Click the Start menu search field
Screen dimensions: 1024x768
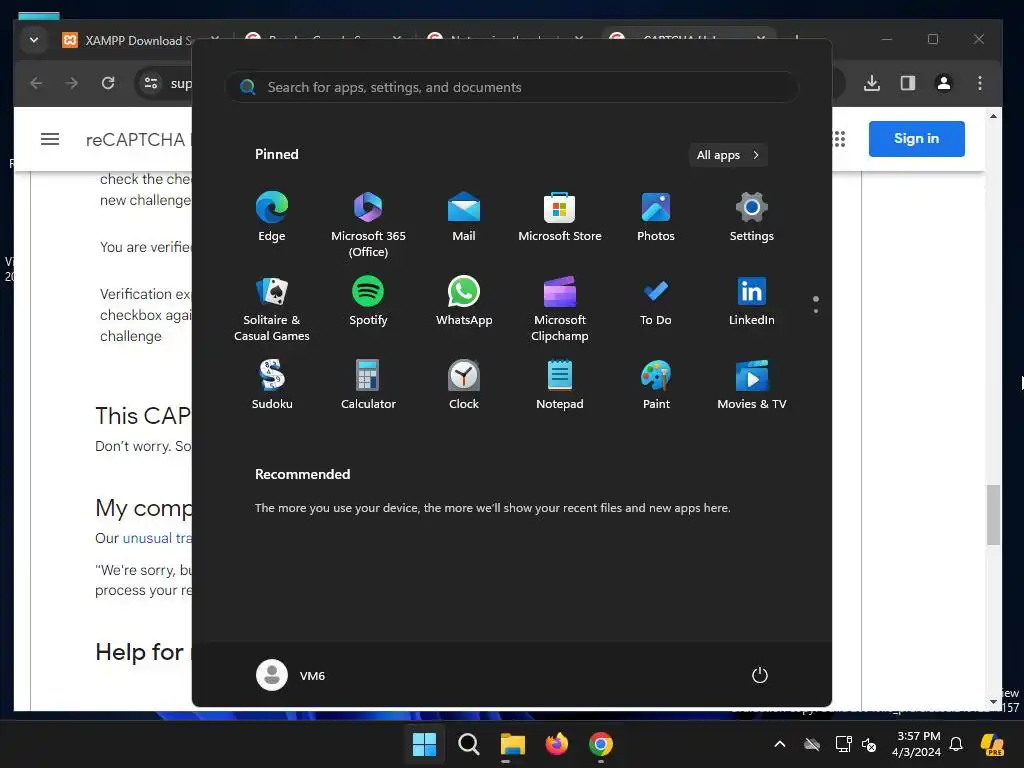(511, 87)
